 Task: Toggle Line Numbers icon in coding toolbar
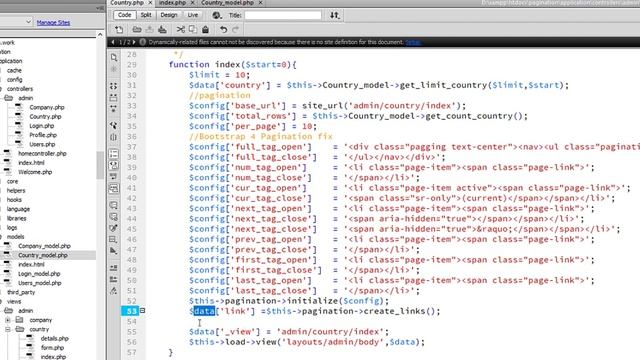tap(113, 154)
